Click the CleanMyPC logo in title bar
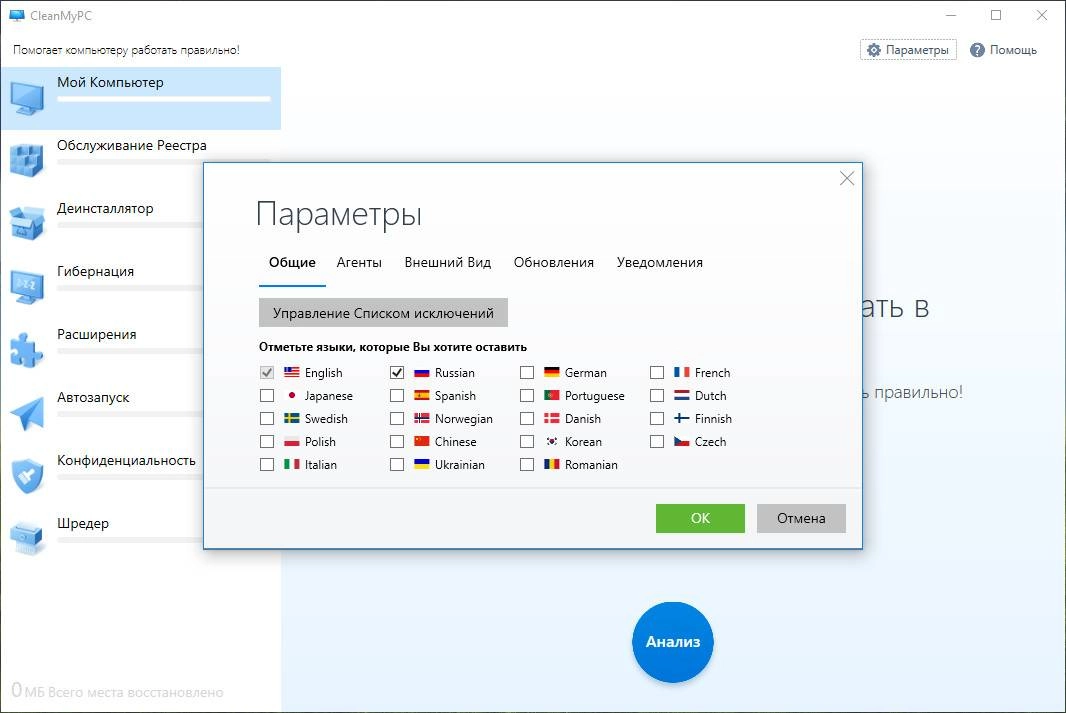1066x713 pixels. (x=17, y=15)
